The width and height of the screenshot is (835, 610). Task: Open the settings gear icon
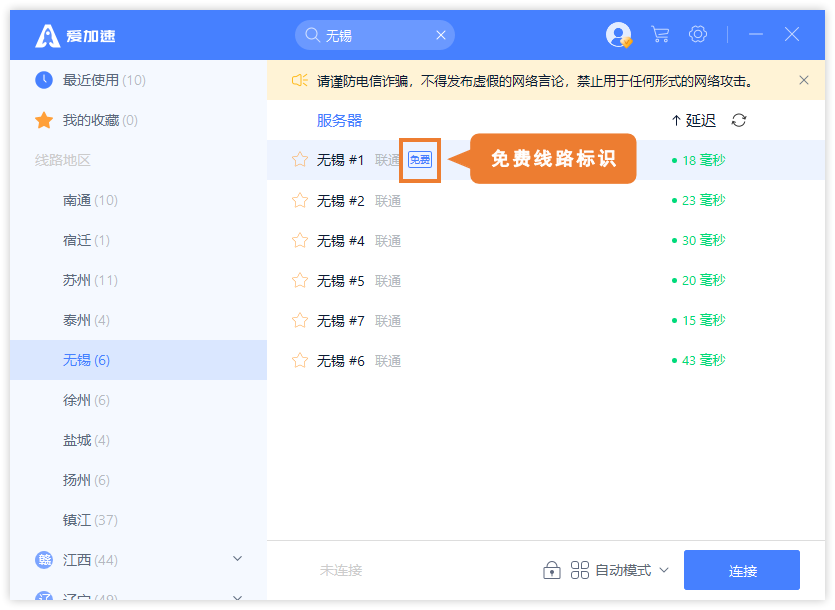pyautogui.click(x=698, y=35)
